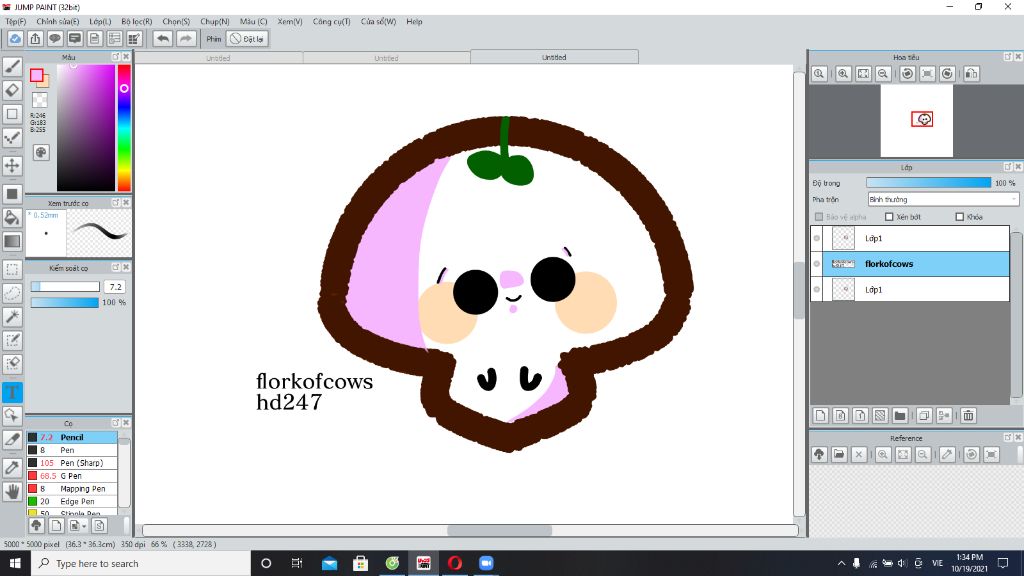
Task: Click the Đặt lại reset button
Action: pyautogui.click(x=247, y=39)
